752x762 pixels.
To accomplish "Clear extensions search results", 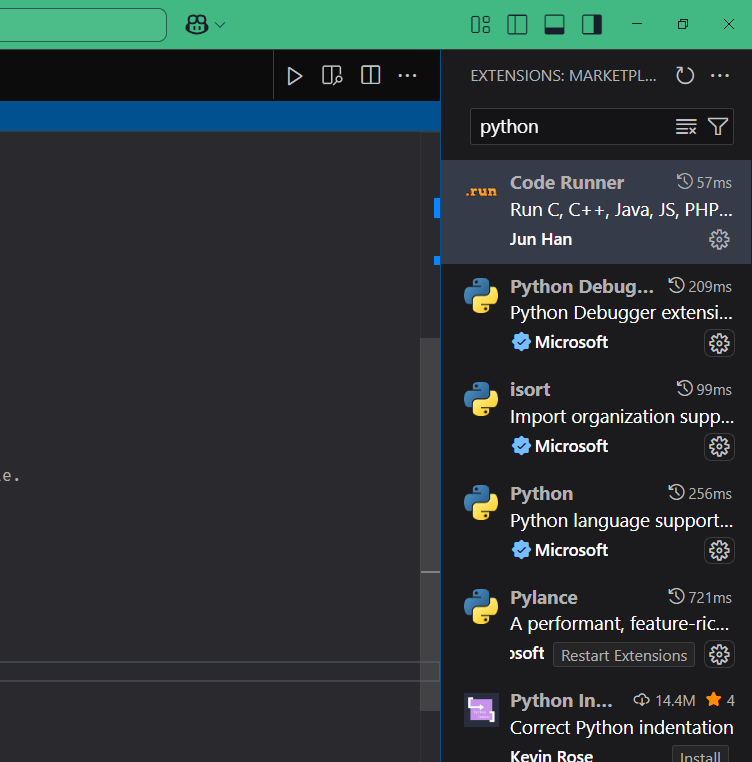I will point(686,126).
